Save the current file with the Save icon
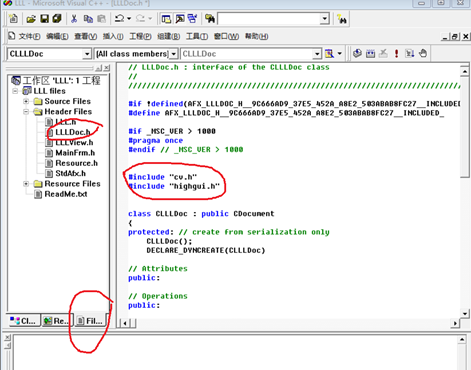The image size is (471, 370). (44, 19)
